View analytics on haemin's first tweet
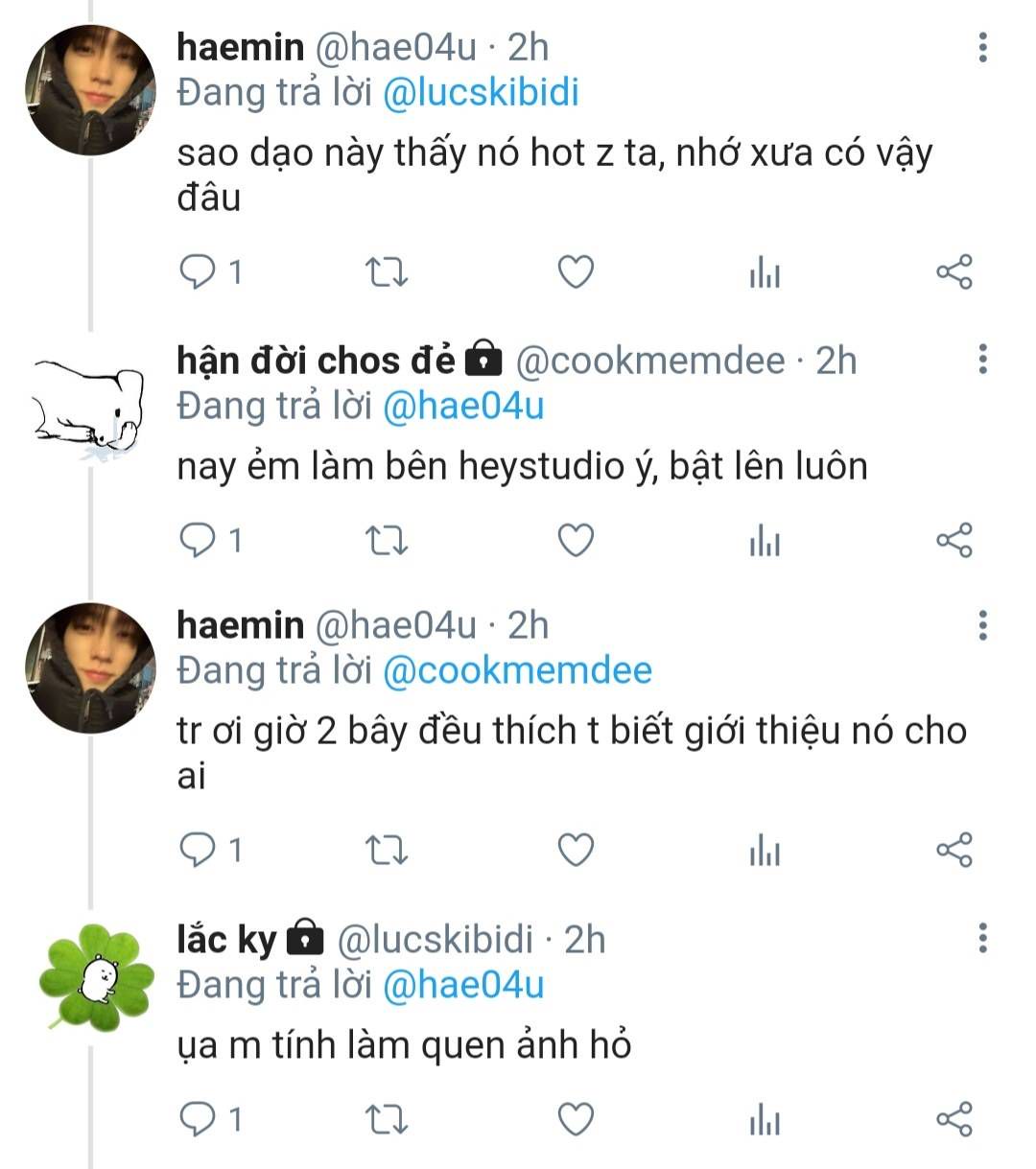 (x=765, y=273)
